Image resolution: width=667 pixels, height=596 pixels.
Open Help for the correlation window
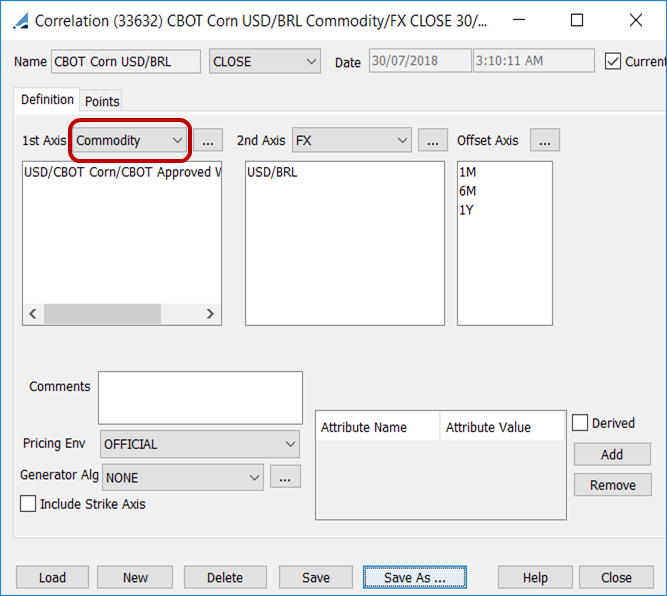coord(535,577)
